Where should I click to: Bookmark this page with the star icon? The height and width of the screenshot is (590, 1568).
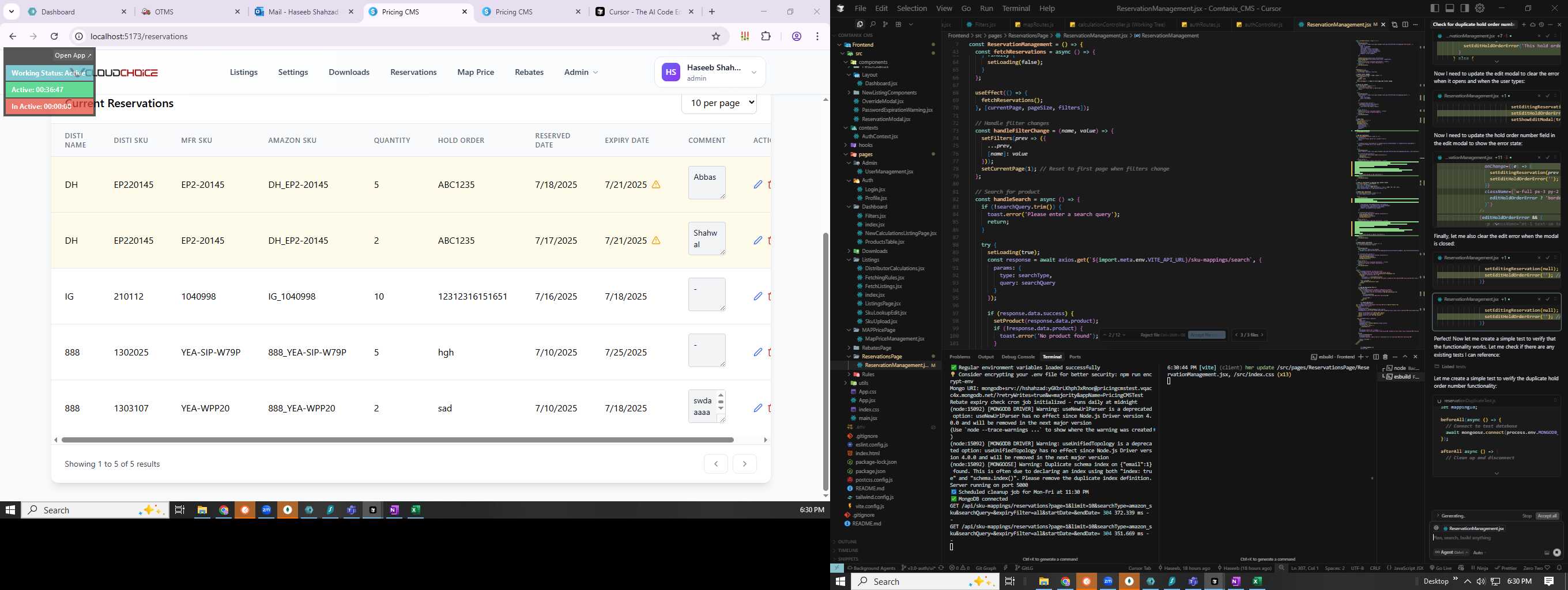click(x=716, y=36)
